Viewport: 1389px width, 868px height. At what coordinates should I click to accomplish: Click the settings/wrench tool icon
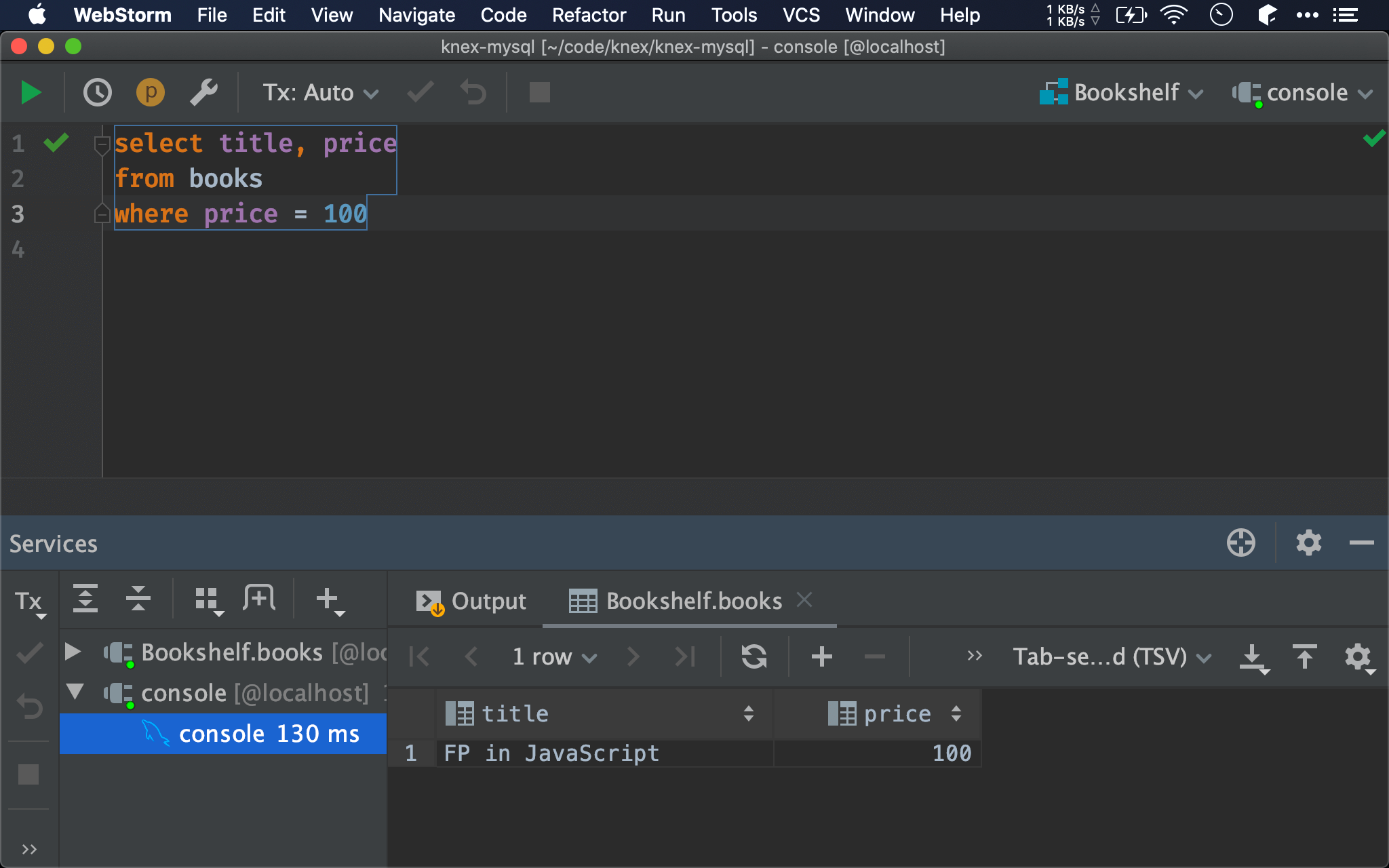(x=205, y=92)
